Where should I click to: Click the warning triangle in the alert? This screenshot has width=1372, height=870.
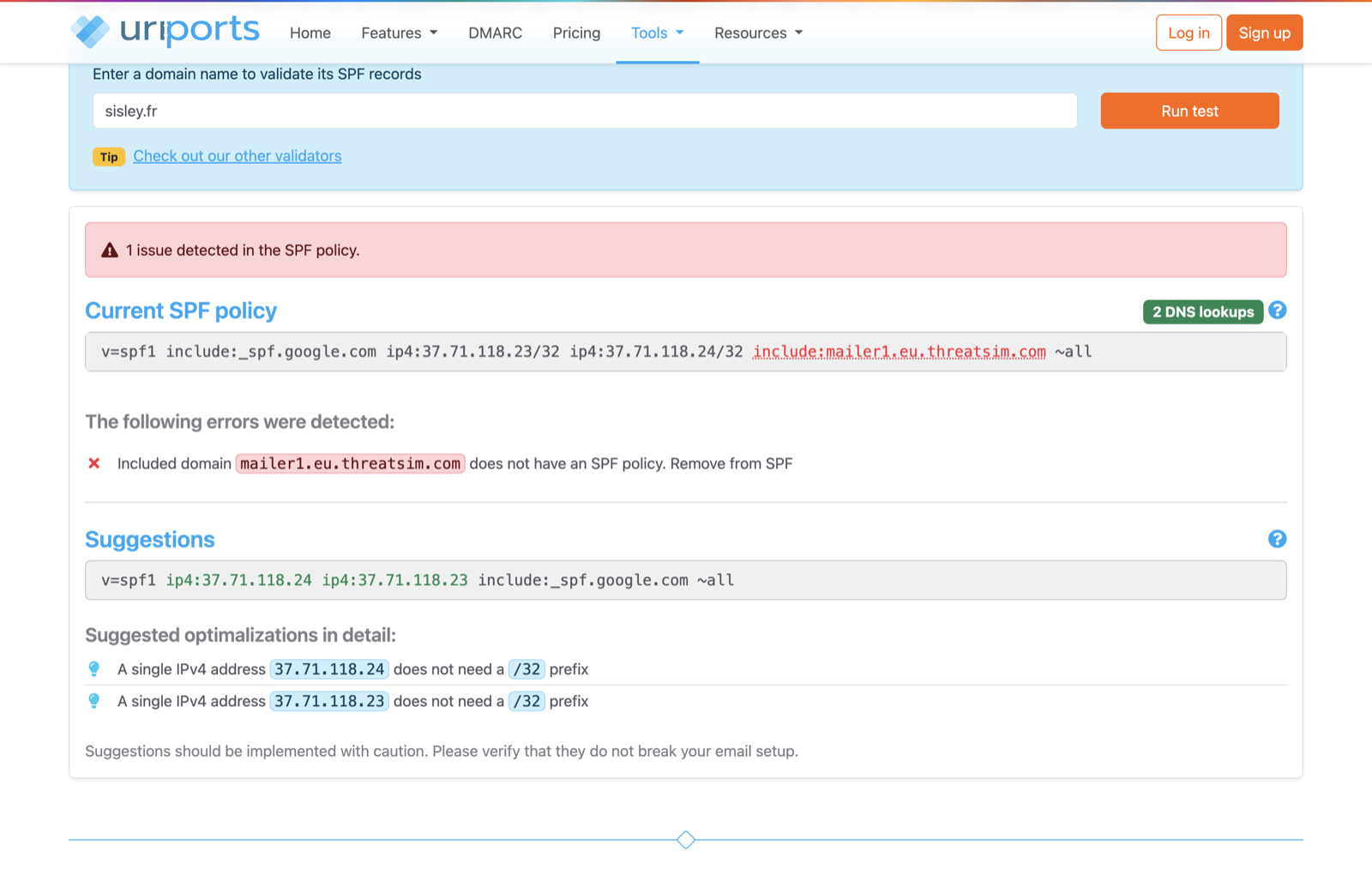tap(110, 251)
